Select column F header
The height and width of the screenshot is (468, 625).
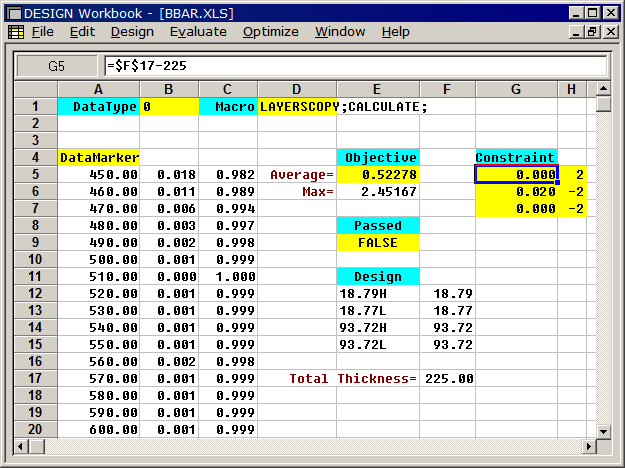pos(447,89)
